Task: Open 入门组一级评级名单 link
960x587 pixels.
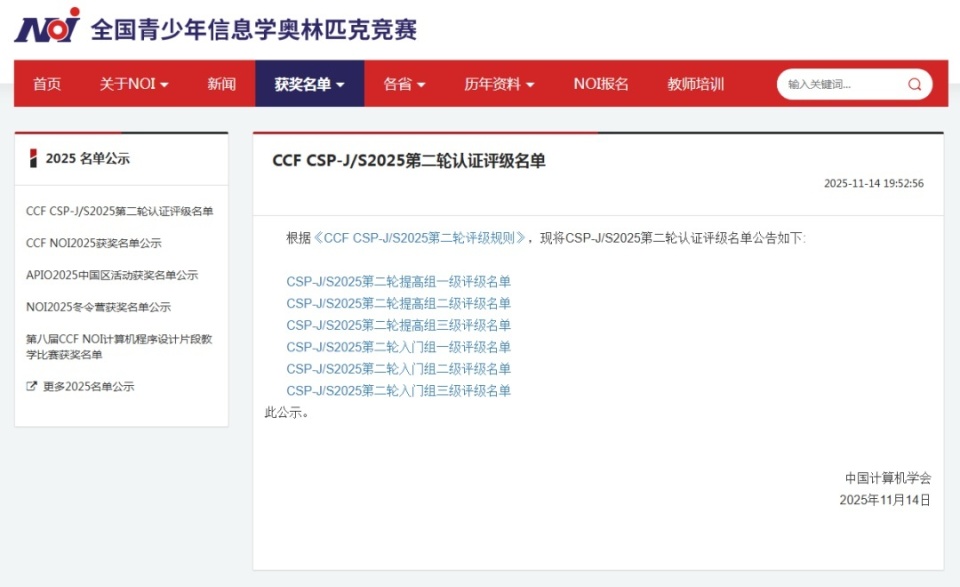Action: tap(399, 347)
